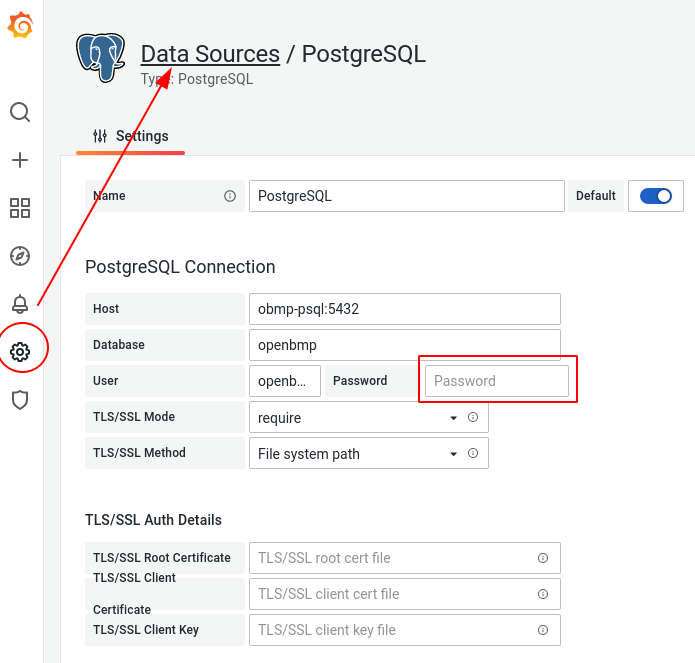Viewport: 695px width, 663px height.
Task: Open the Configuration gear icon
Action: pos(20,352)
